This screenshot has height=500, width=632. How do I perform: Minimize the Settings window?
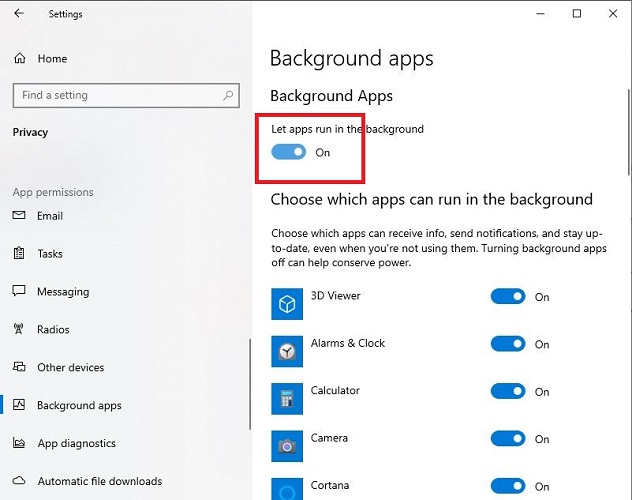click(541, 14)
